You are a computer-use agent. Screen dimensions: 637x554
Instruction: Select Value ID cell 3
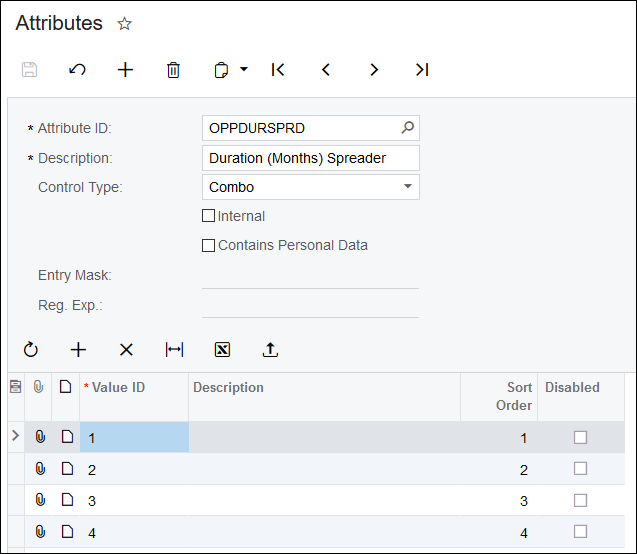(134, 500)
